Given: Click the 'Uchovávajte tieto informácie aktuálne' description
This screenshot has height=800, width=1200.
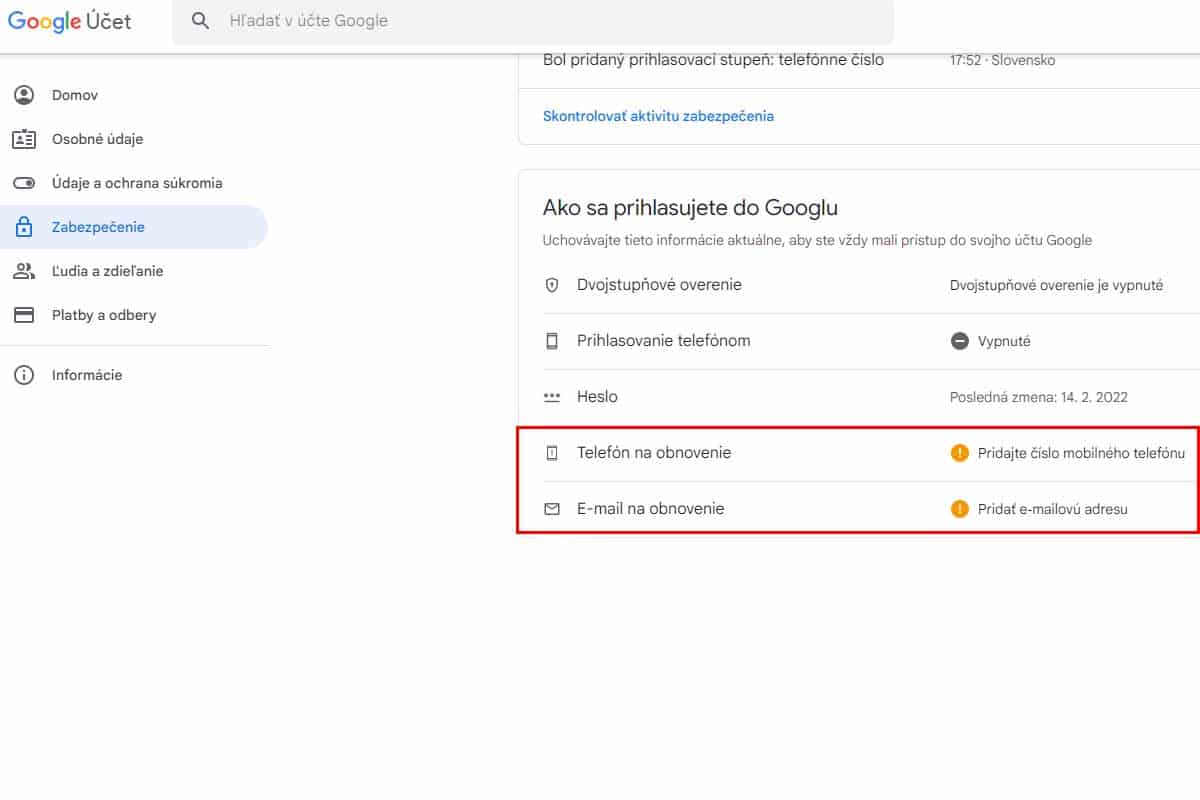Looking at the screenshot, I should pos(817,240).
